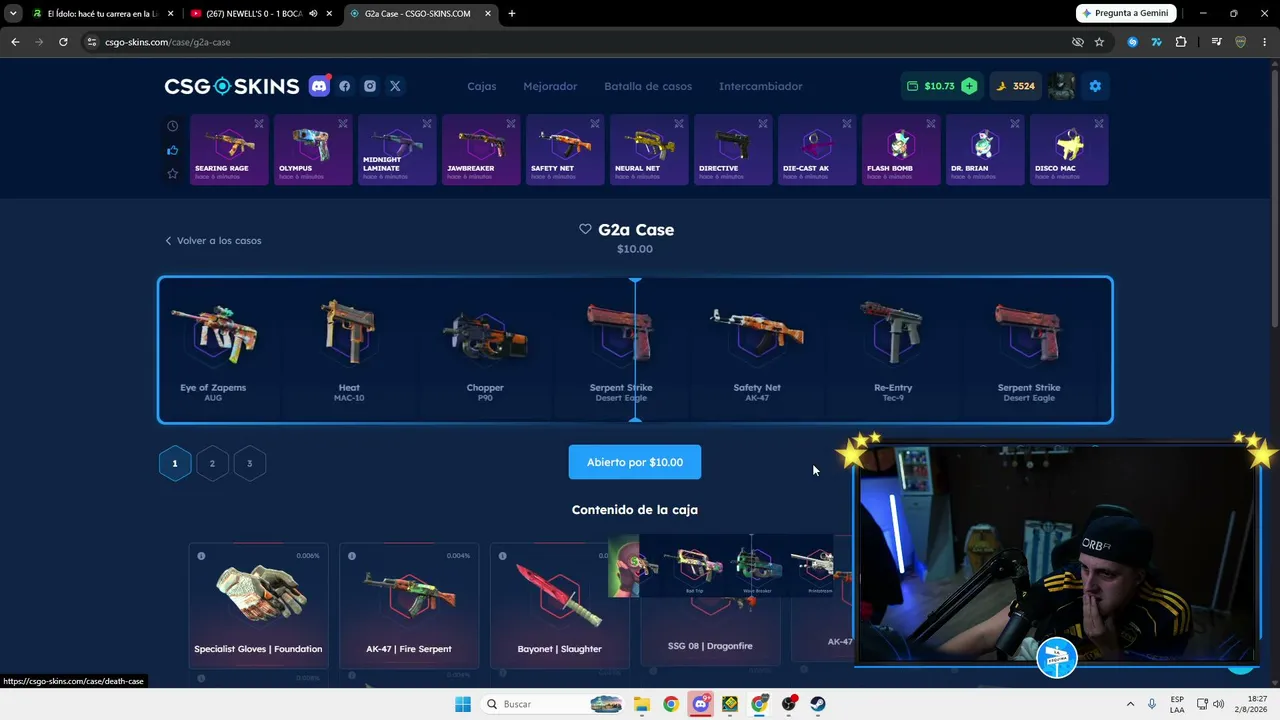
Task: Click Pregunta a Gemini button
Action: pyautogui.click(x=1126, y=14)
